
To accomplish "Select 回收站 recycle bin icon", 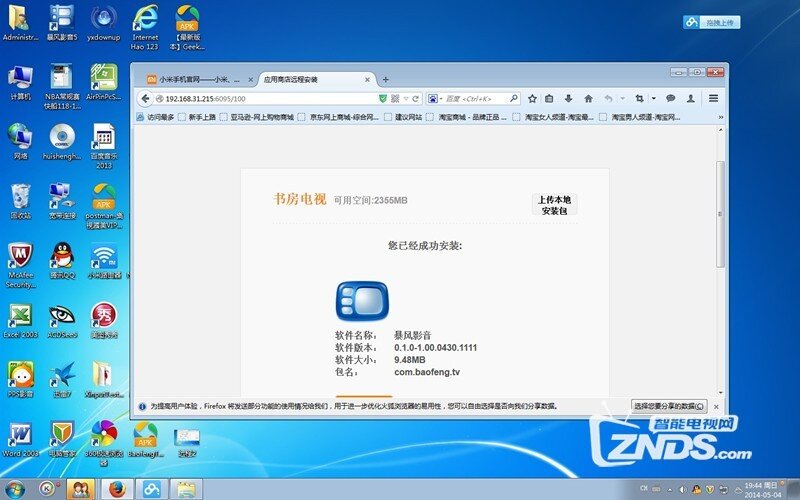I will (x=20, y=201).
